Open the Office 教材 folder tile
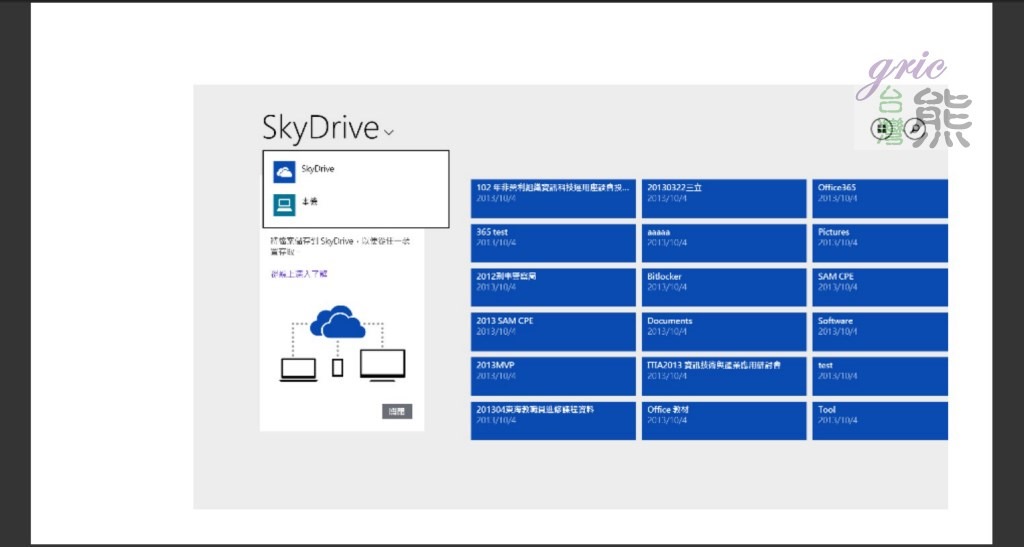This screenshot has width=1024, height=547. pos(724,420)
